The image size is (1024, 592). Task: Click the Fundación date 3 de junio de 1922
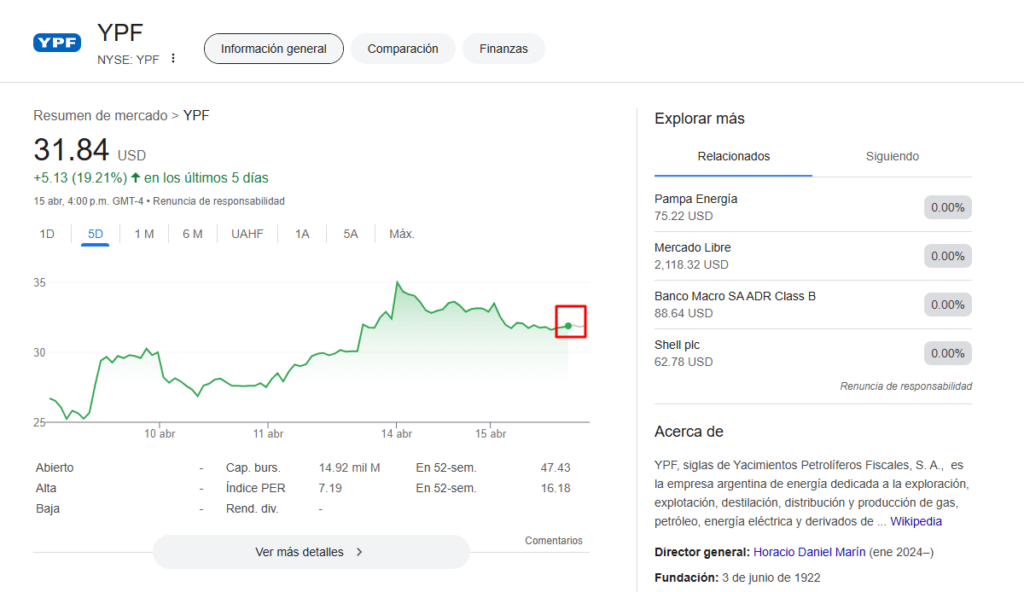(x=771, y=578)
